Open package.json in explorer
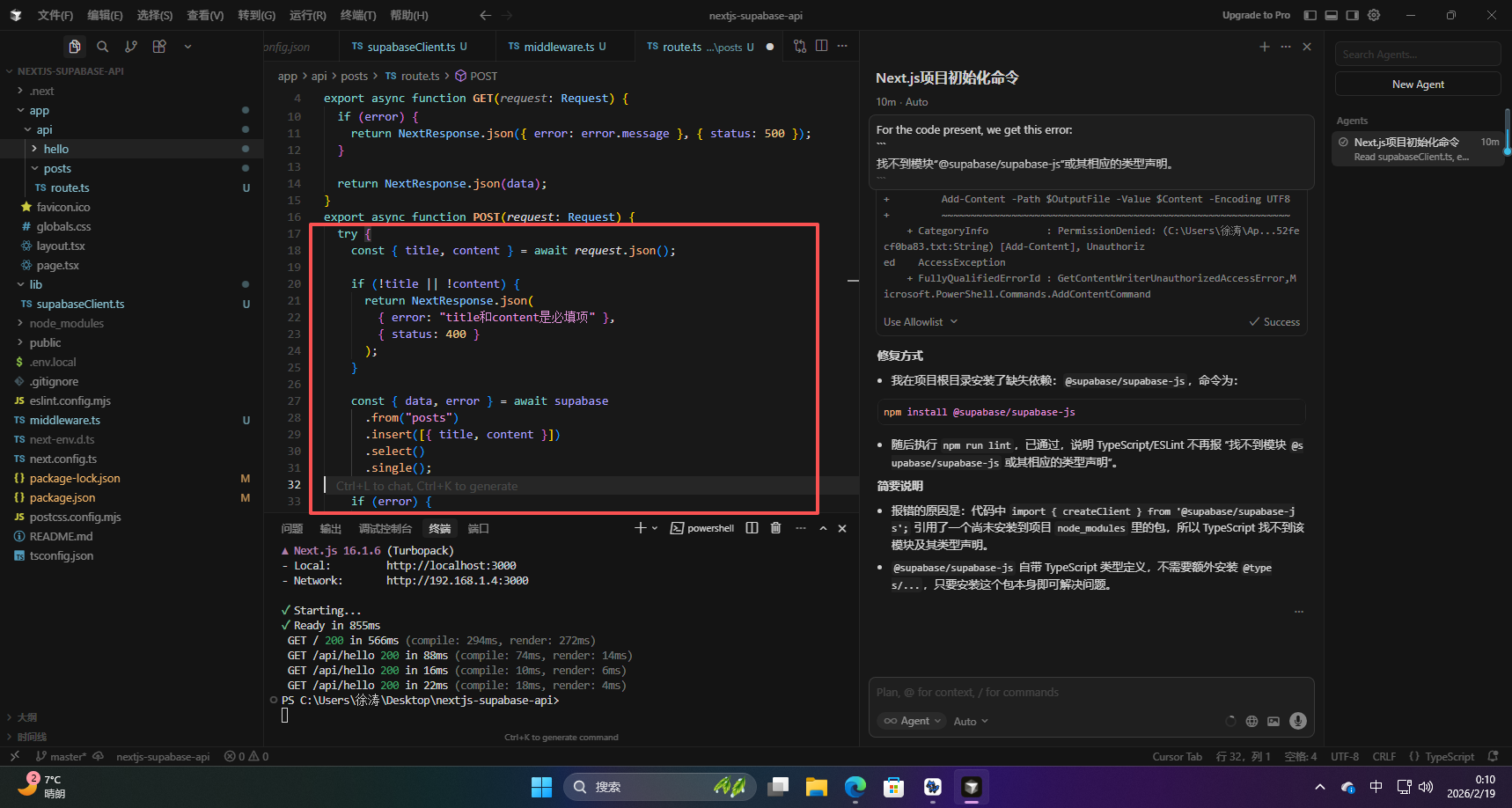Image resolution: width=1512 pixels, height=808 pixels. pos(62,498)
